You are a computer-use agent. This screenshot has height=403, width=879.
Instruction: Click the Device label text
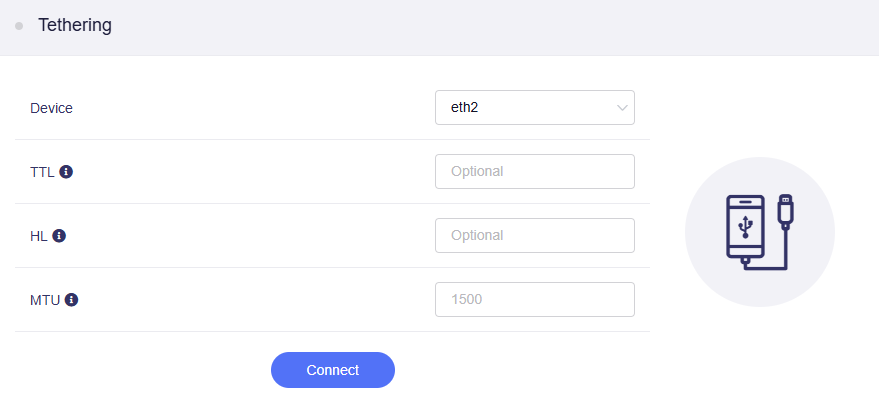pos(51,108)
